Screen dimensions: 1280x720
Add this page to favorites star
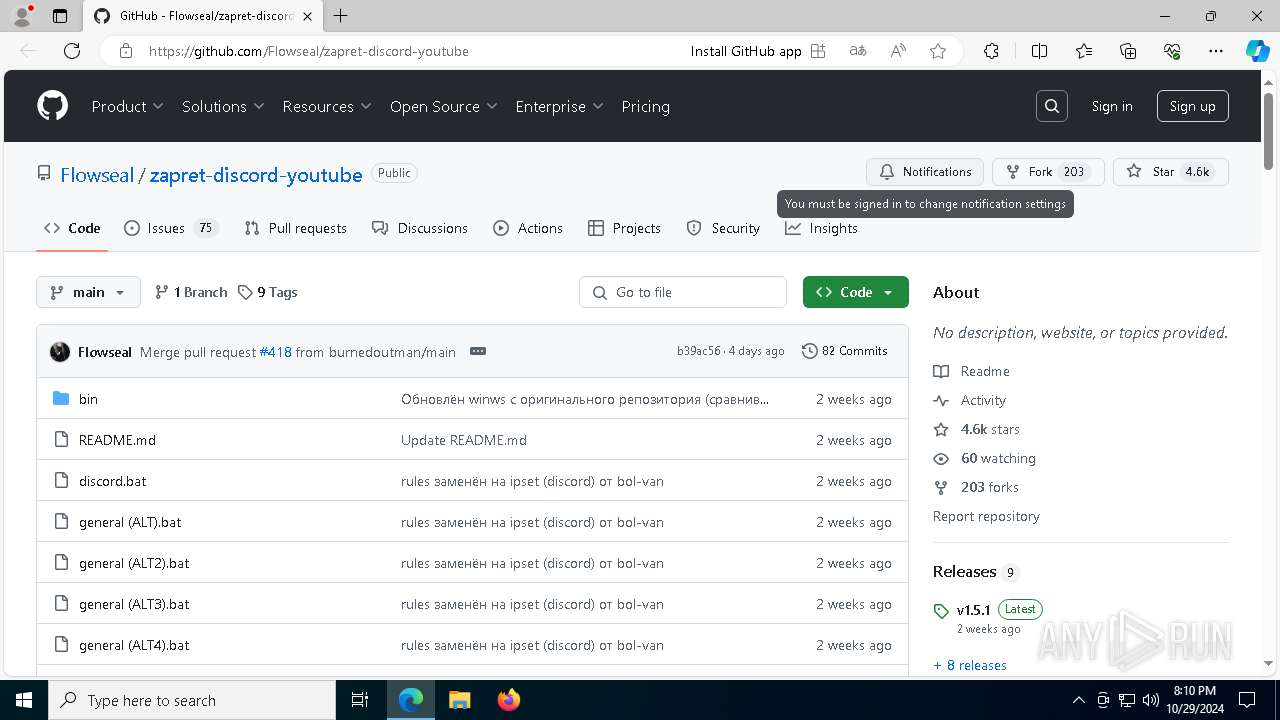coord(938,51)
